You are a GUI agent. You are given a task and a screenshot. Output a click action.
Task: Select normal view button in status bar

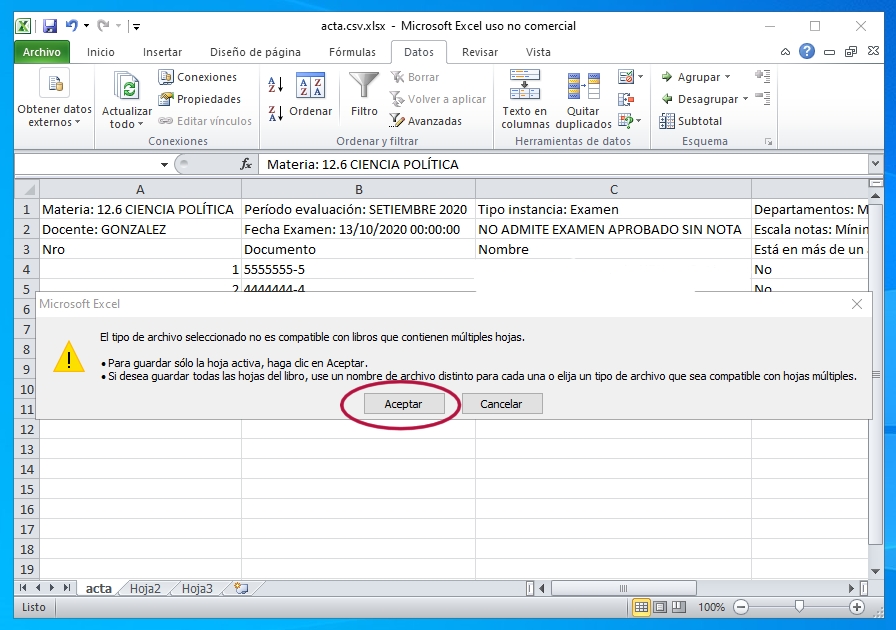[642, 607]
